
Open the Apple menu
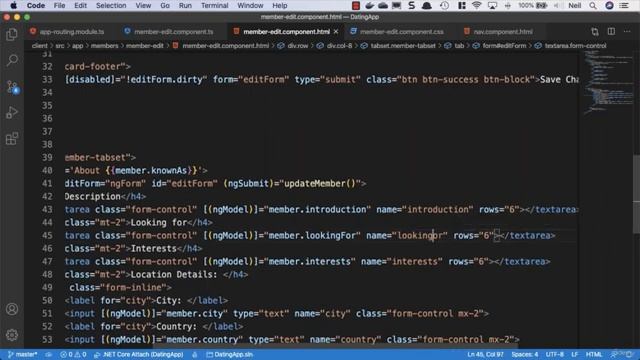[13, 5]
